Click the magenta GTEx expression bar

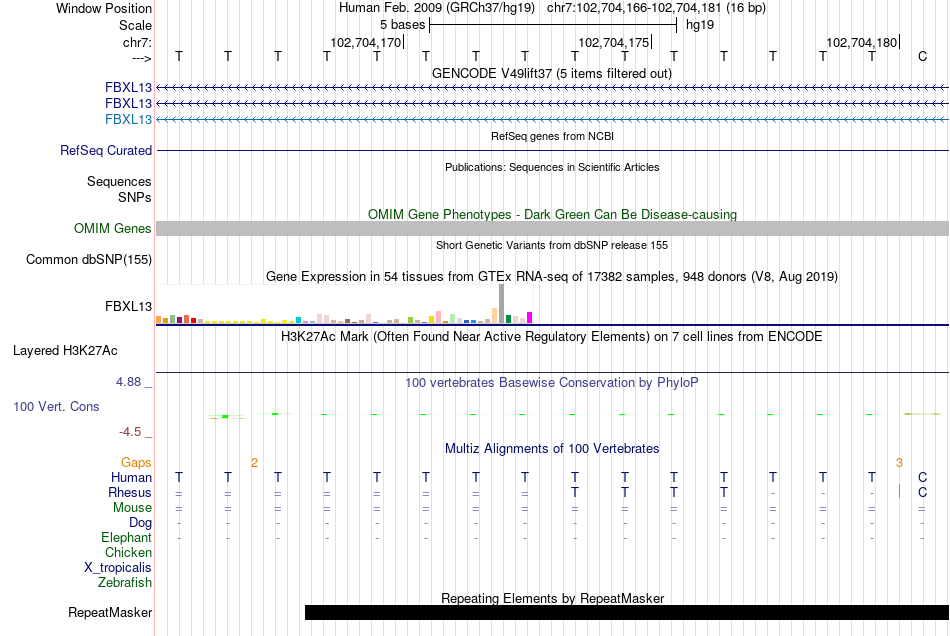point(530,317)
